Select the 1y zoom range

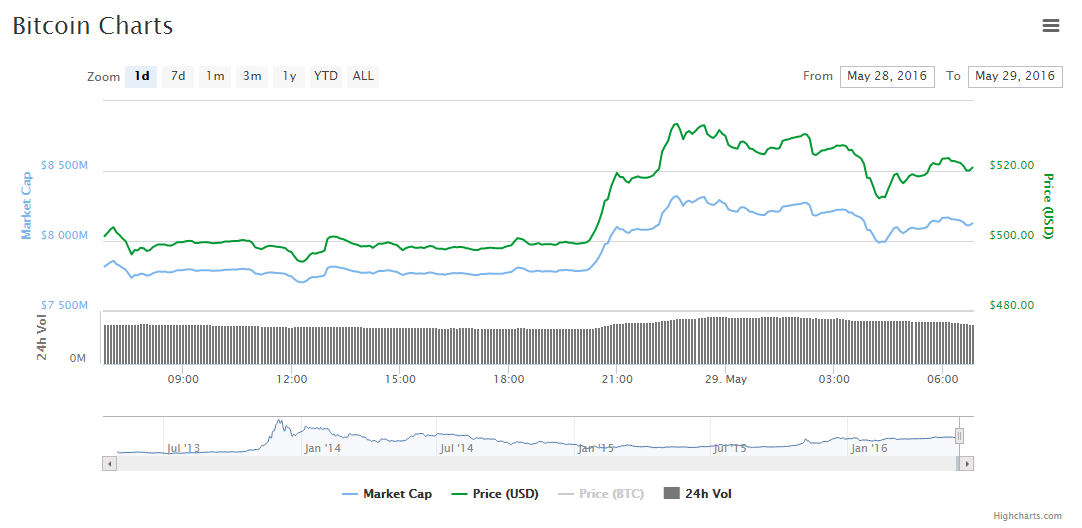pyautogui.click(x=289, y=76)
